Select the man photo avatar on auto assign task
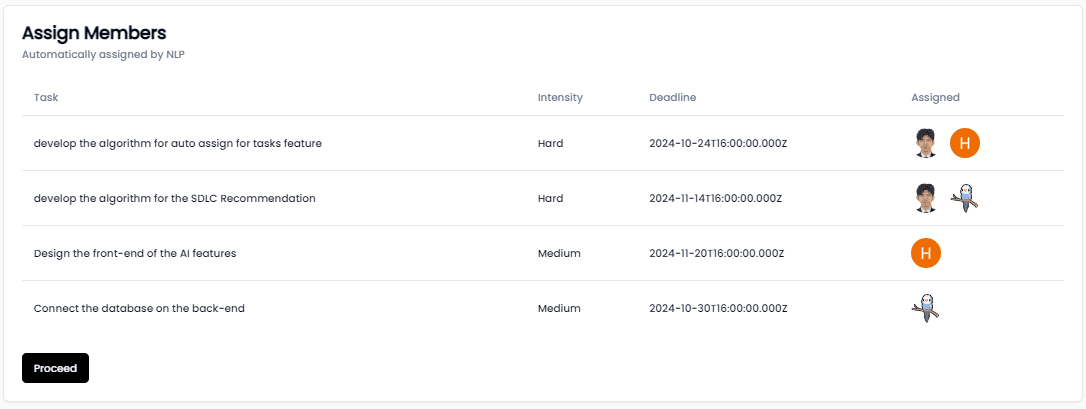The height and width of the screenshot is (409, 1086). point(926,143)
